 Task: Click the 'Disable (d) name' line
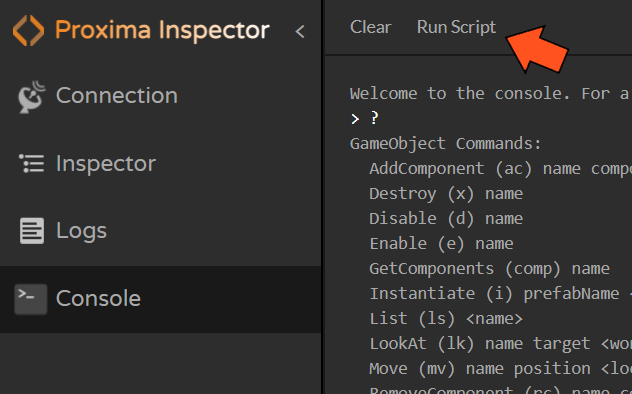pos(446,218)
